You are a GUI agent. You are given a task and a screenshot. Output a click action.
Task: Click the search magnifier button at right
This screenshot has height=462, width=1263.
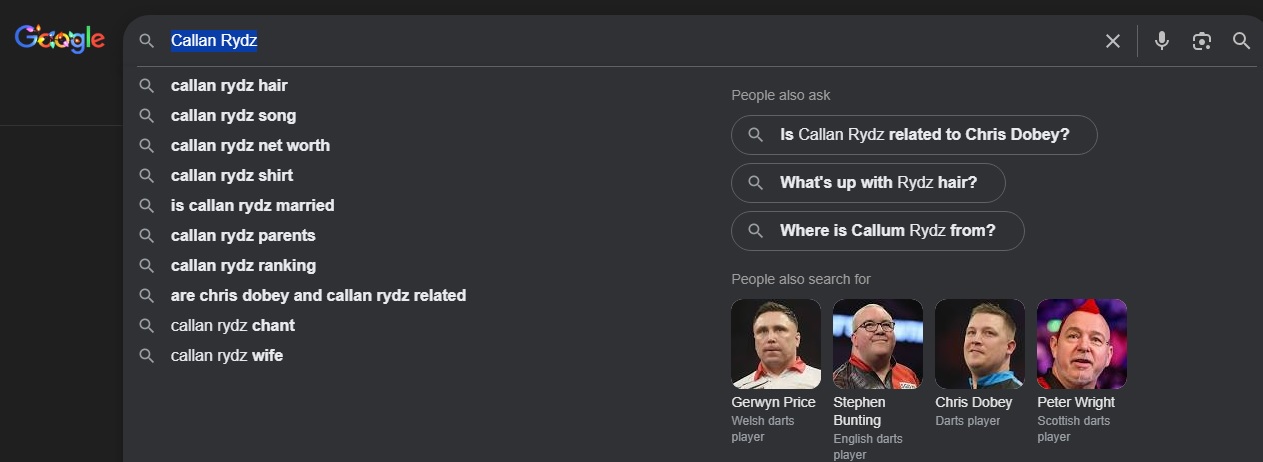coord(1241,41)
